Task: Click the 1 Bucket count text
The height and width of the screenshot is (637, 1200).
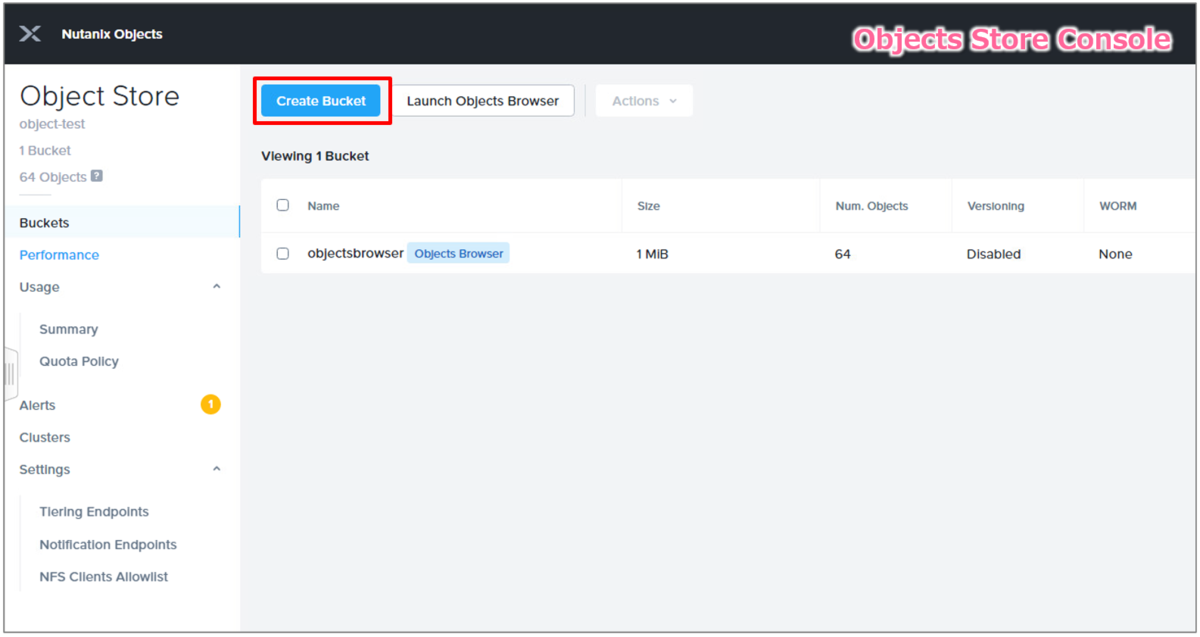Action: tap(45, 150)
